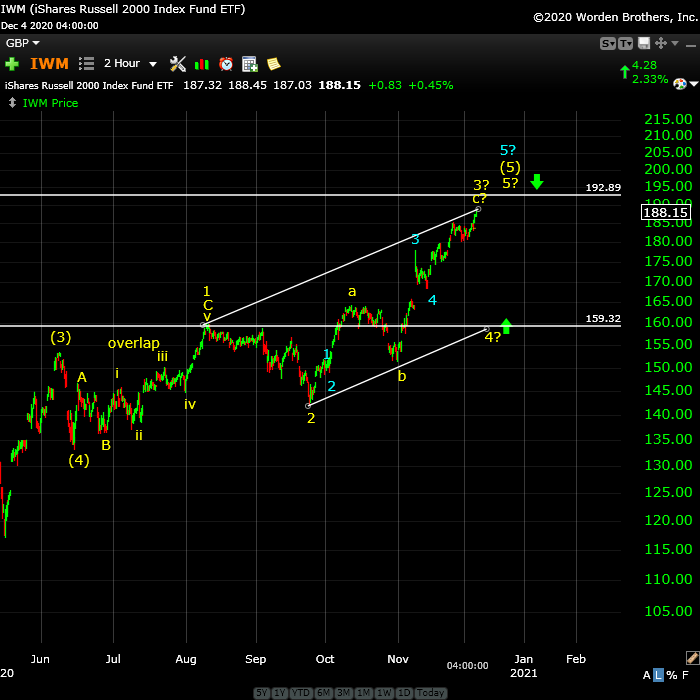This screenshot has width=700, height=700.
Task: Click the 215.00 price axis label
Action: coord(668,119)
